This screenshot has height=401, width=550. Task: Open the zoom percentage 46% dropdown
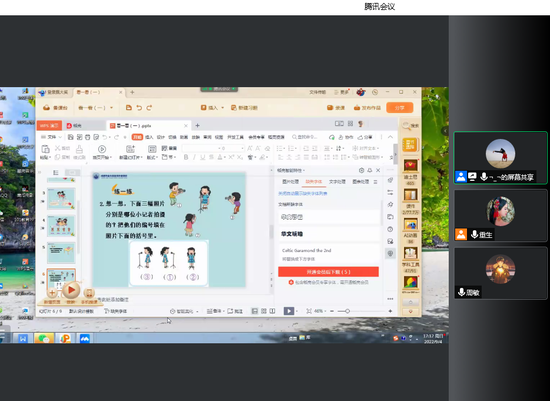pyautogui.click(x=320, y=311)
